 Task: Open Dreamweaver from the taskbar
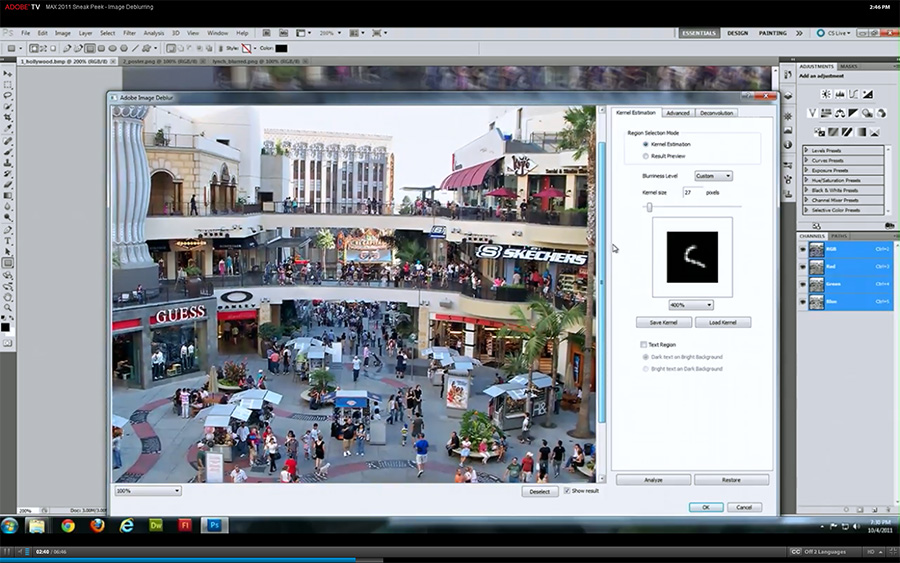click(x=156, y=526)
